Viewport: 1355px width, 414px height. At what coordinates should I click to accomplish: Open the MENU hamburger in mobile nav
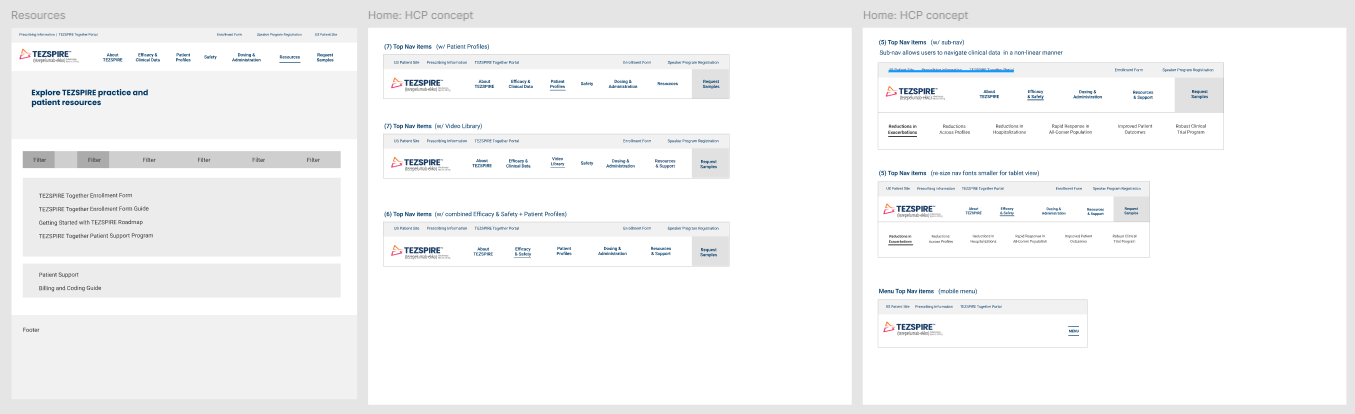[1073, 331]
